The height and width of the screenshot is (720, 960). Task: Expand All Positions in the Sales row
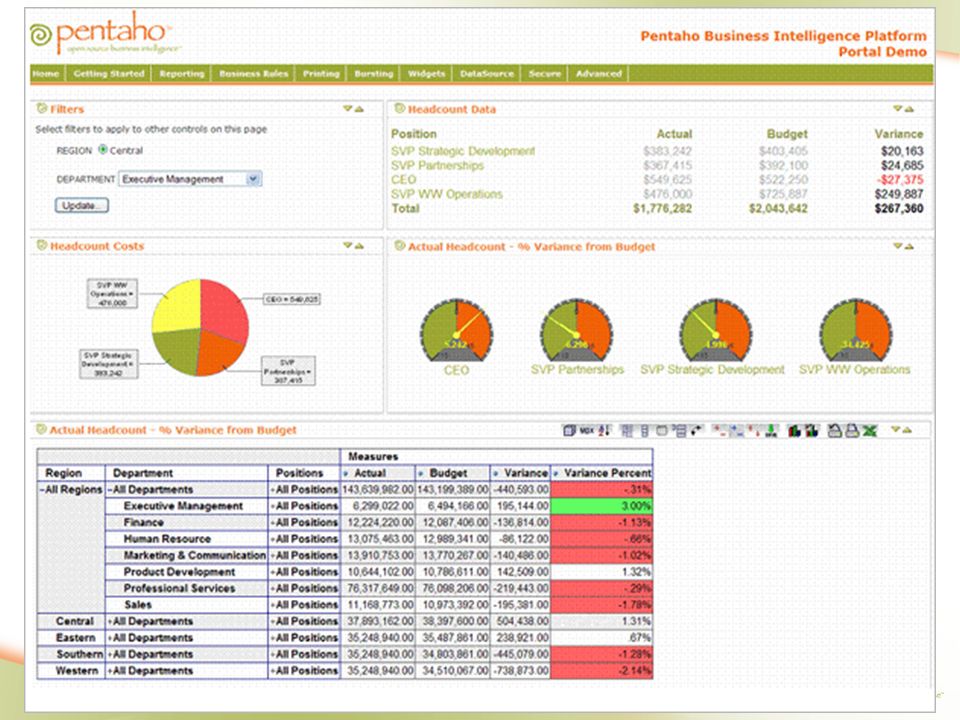pyautogui.click(x=272, y=605)
